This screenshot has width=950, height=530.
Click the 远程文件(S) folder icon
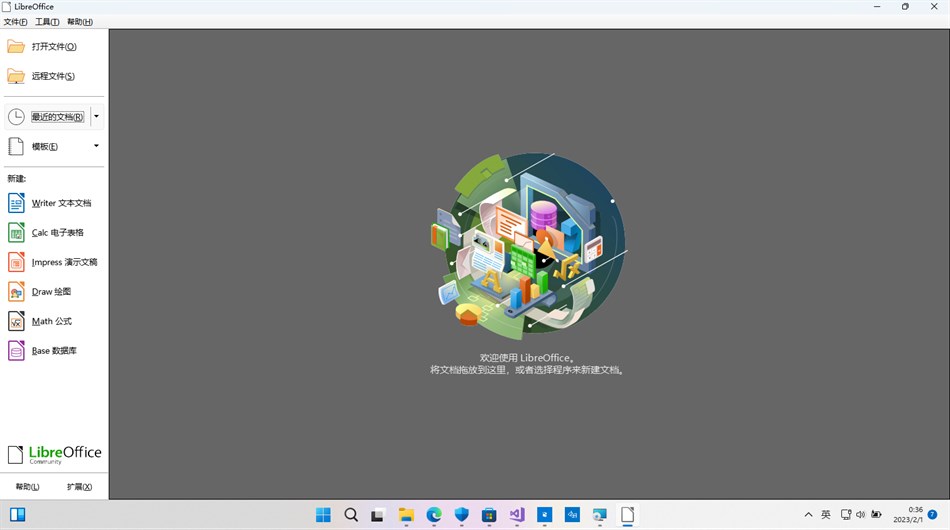point(16,76)
